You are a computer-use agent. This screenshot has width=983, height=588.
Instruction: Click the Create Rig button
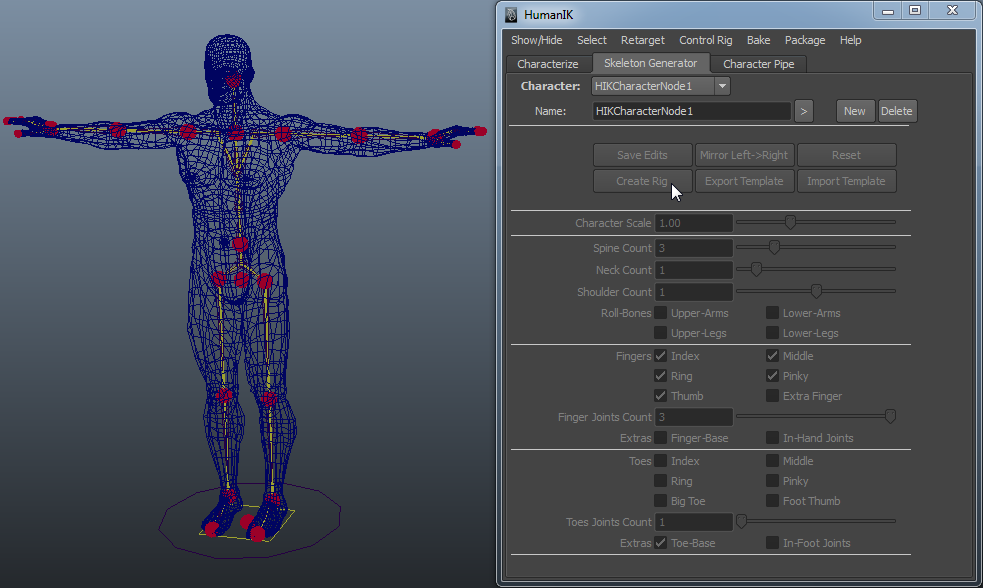pos(642,181)
